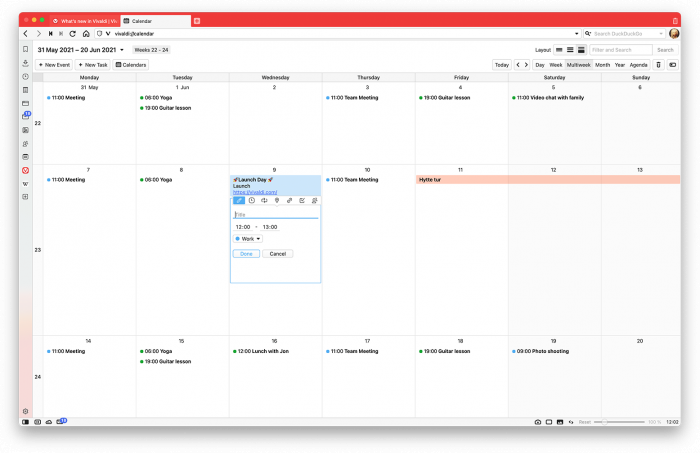Viewport: 700px width, 453px height.
Task: Switch to the What's new in Vivaldi tab
Action: click(85, 21)
